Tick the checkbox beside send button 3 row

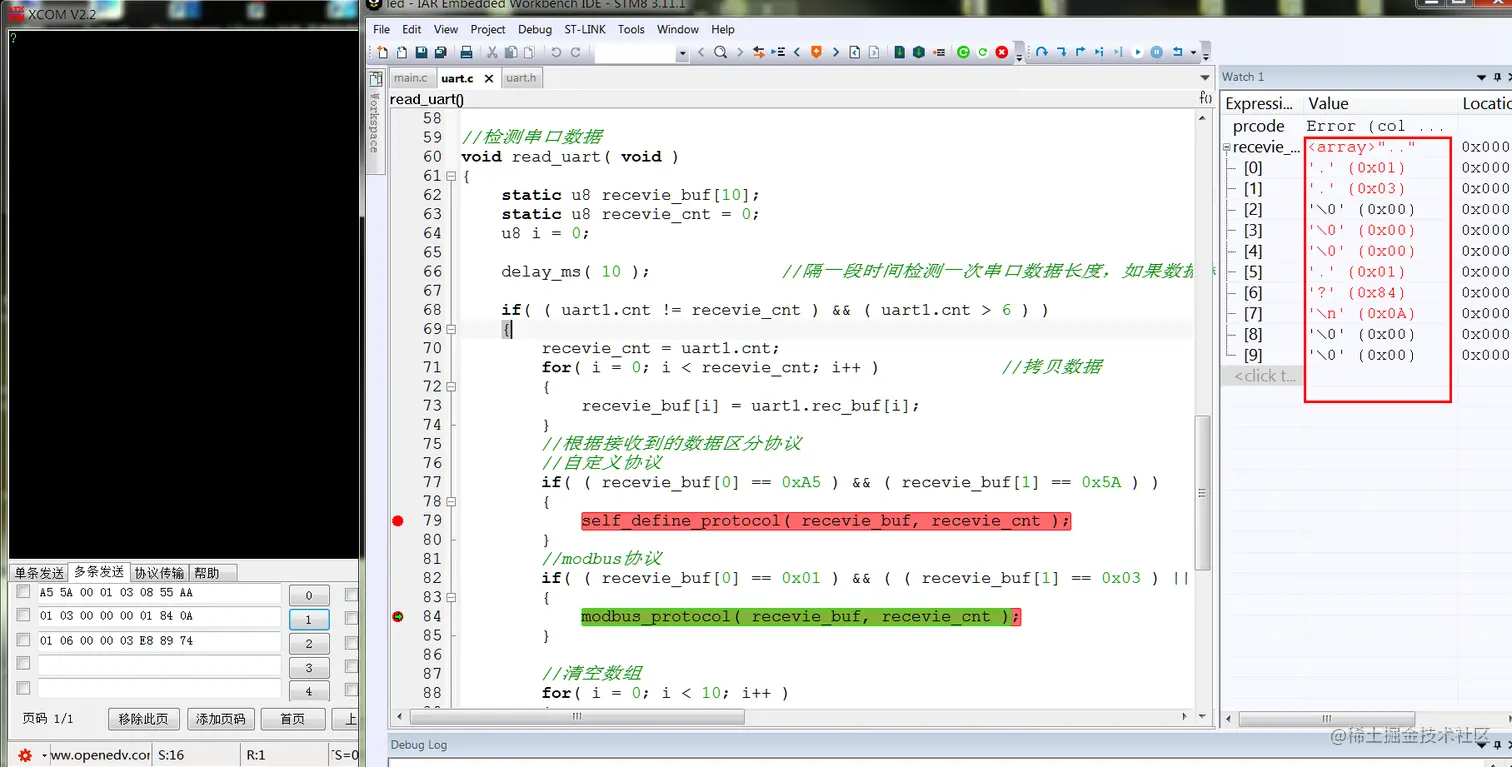click(23, 663)
